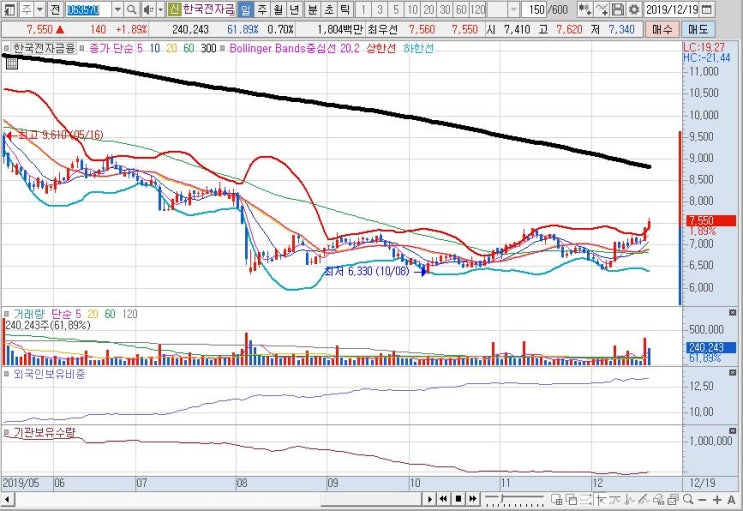This screenshot has height=511, width=743.
Task: Close the foreign ownership panel corner button
Action: click(733, 373)
